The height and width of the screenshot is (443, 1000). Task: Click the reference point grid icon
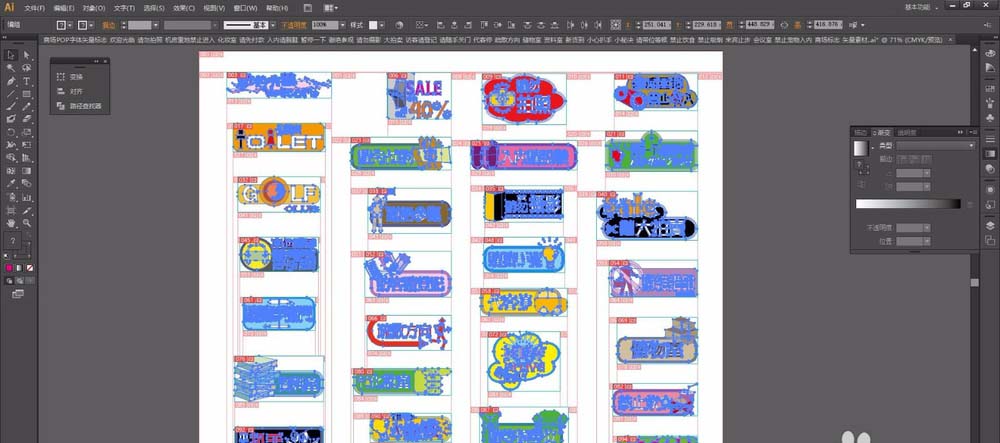coord(615,25)
